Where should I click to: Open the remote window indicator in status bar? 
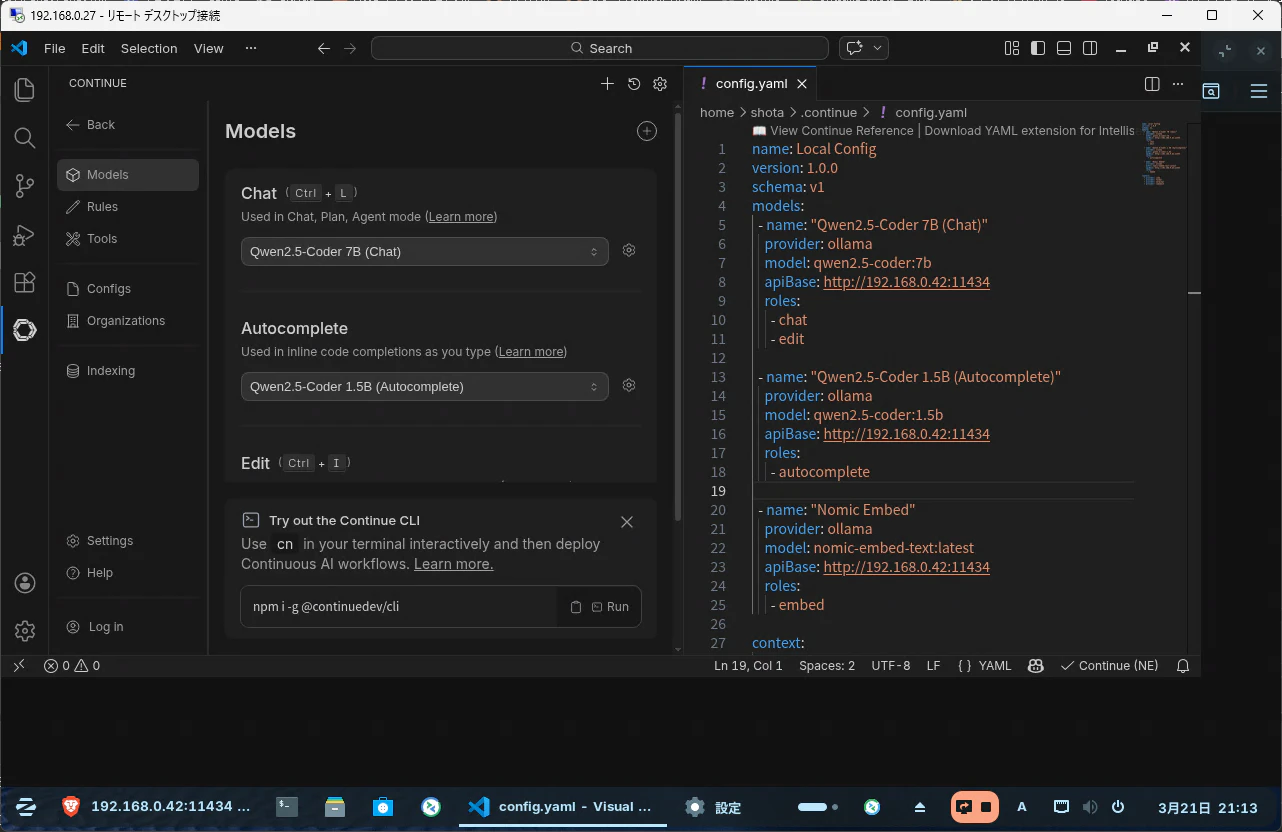pyautogui.click(x=19, y=666)
